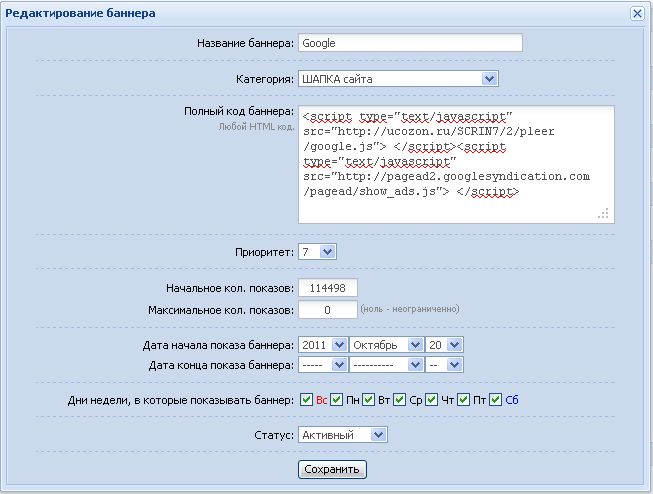Open the Статус dropdown showing Активный
The height and width of the screenshot is (494, 653).
click(343, 435)
